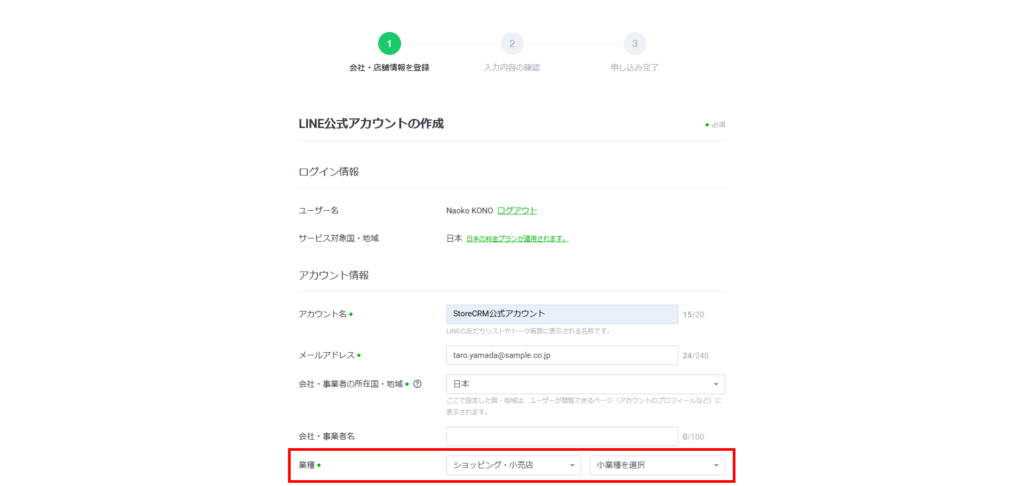This screenshot has width=1024, height=486.
Task: Expand the 日本 country dropdown
Action: click(585, 384)
